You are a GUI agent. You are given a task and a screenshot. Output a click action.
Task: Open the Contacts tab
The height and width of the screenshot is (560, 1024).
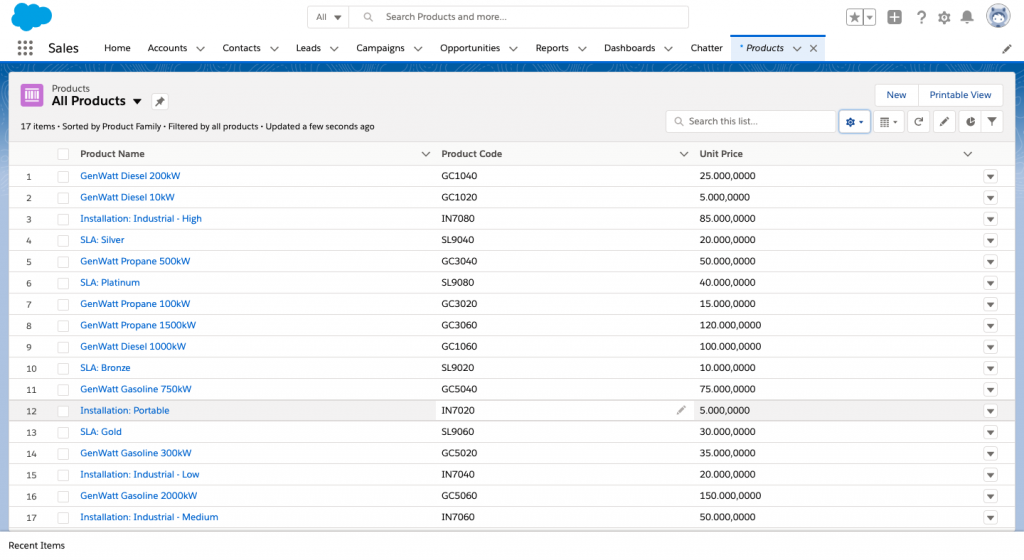242,48
